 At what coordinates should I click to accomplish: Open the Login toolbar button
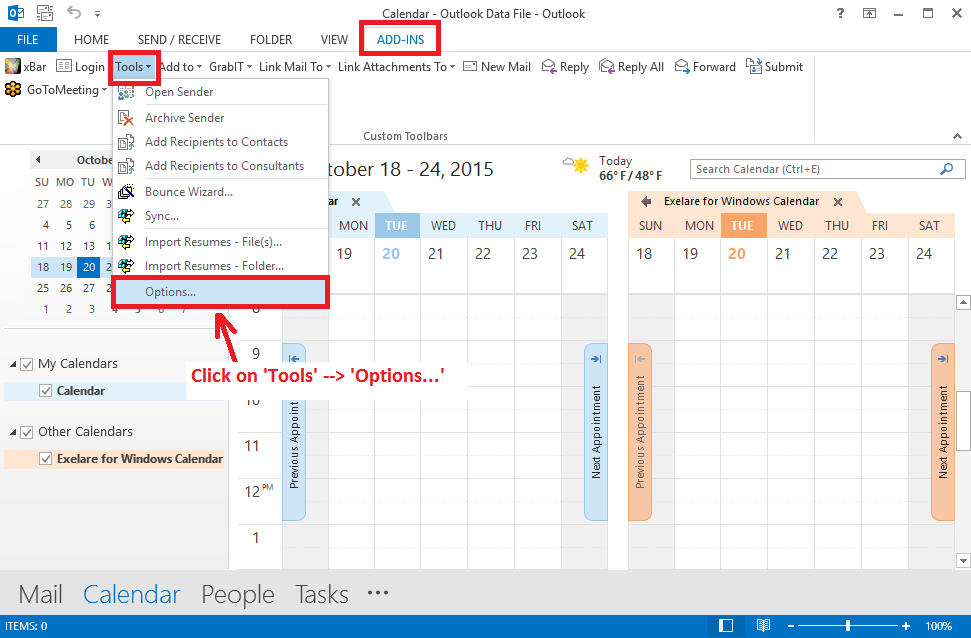(x=81, y=66)
